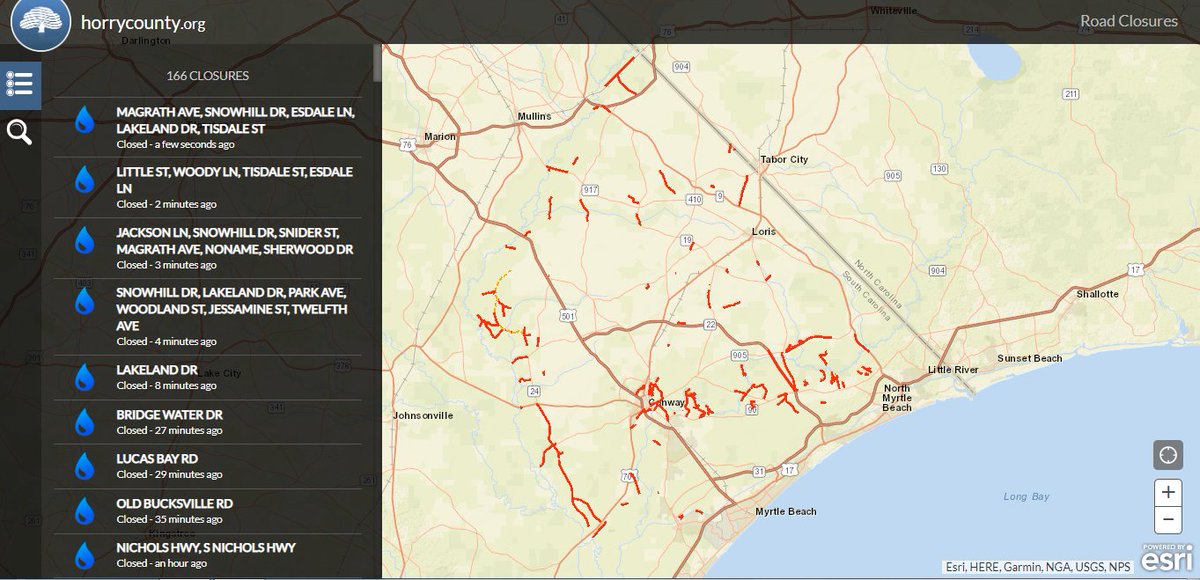Select the Lucas Bay Rd closure entry
The height and width of the screenshot is (580, 1200).
[206, 466]
